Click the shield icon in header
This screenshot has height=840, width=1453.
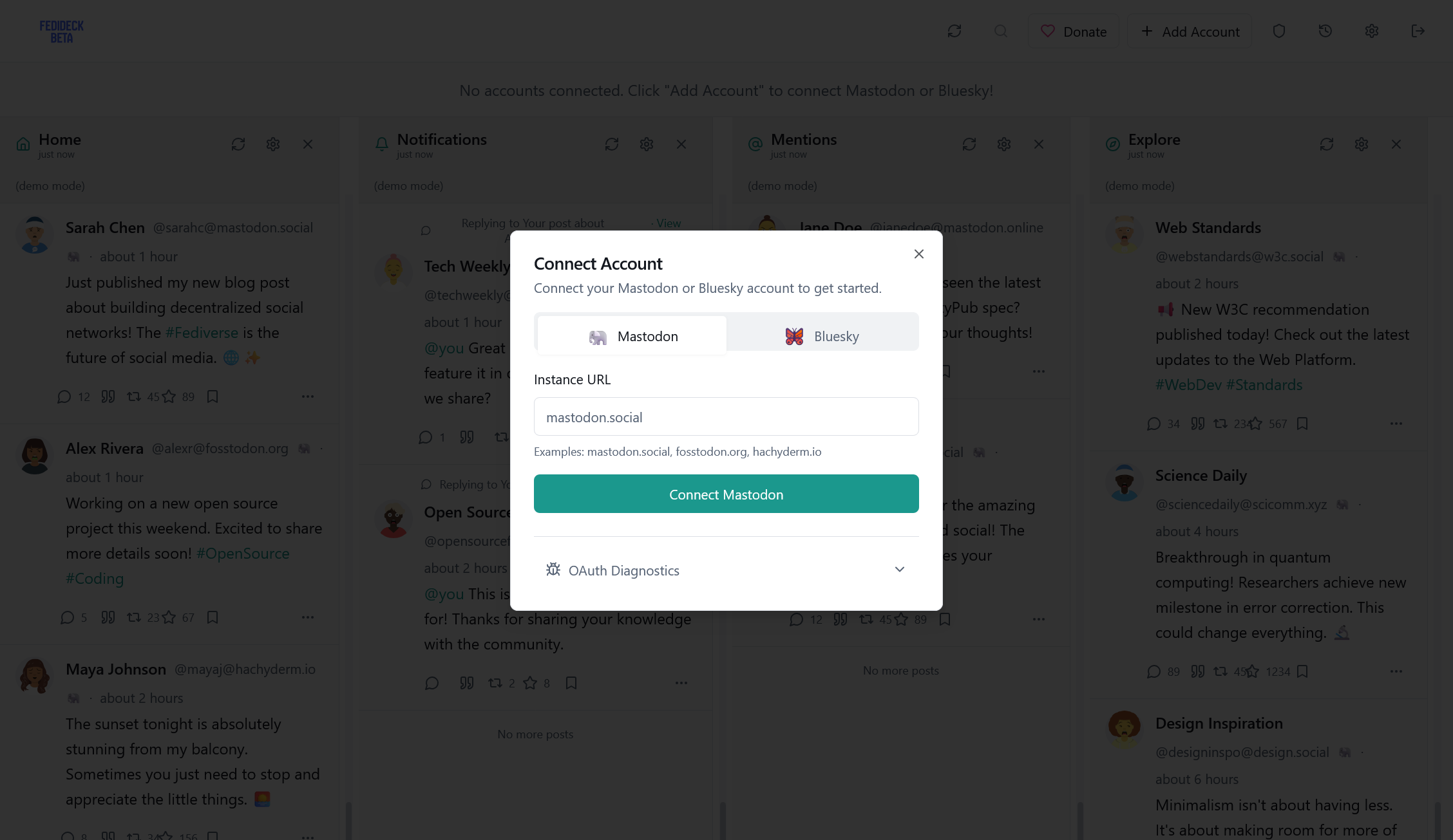(x=1279, y=31)
